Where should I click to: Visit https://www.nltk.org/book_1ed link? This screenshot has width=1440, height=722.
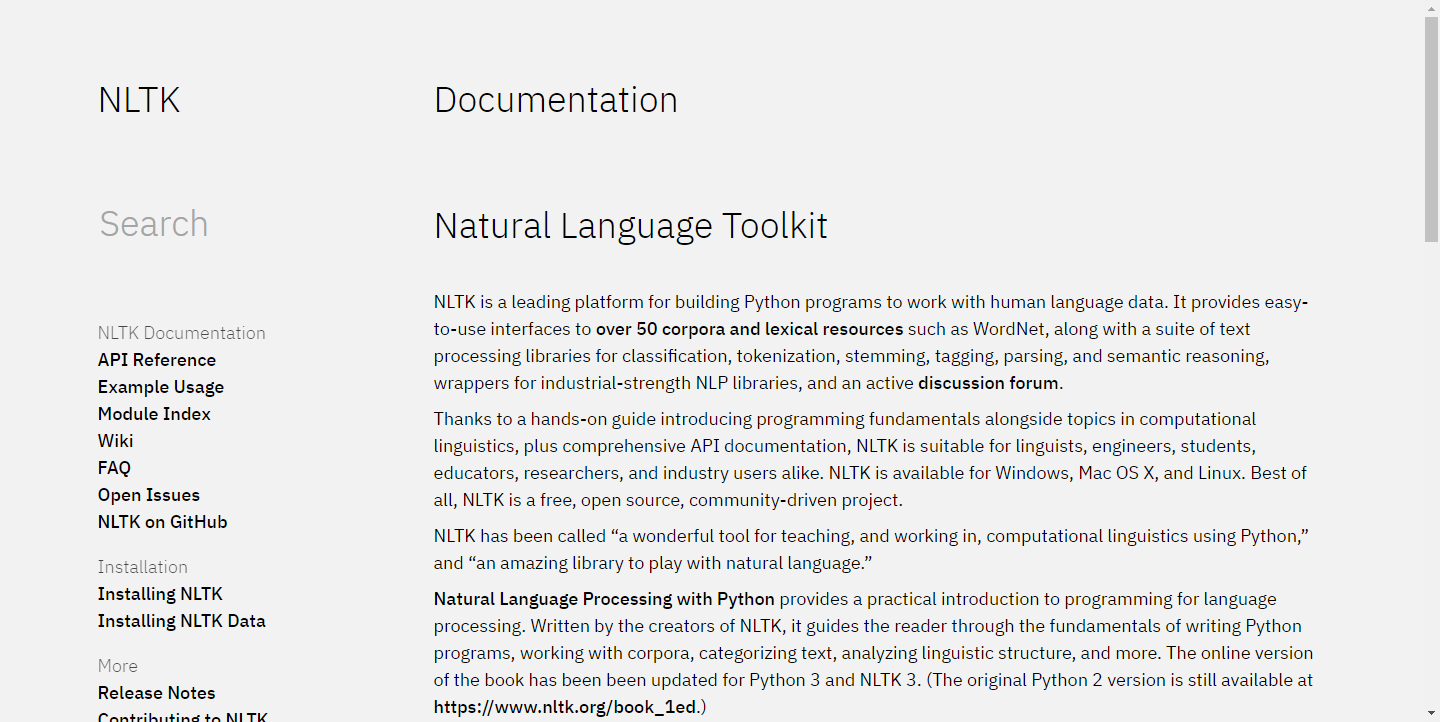coord(565,707)
